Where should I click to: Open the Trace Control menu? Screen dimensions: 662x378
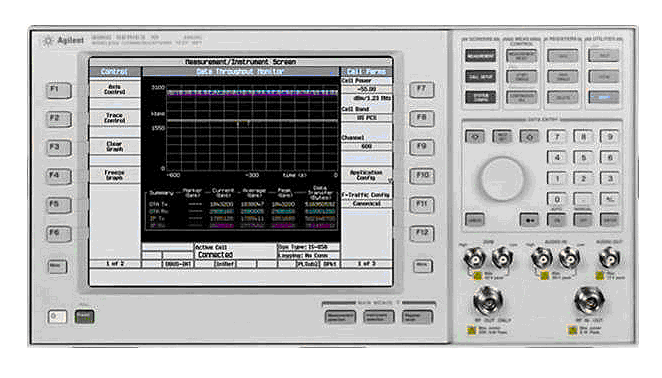(115, 118)
